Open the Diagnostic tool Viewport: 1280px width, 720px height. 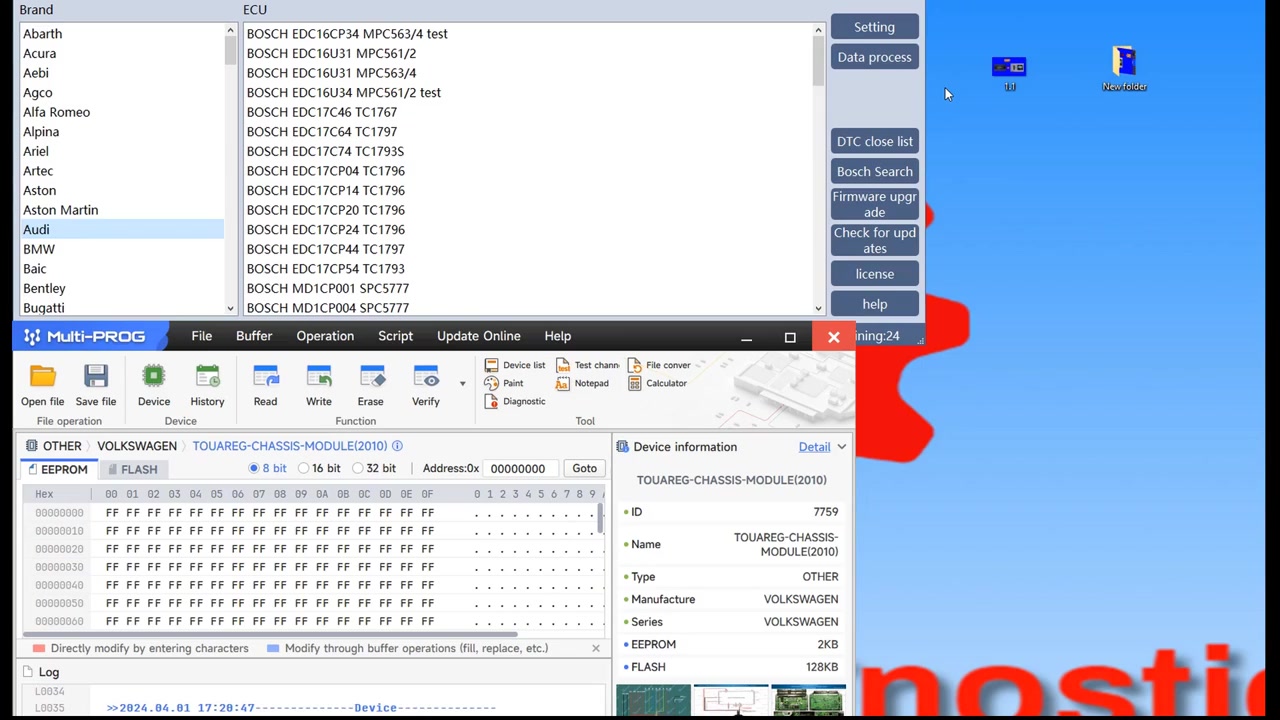point(515,401)
